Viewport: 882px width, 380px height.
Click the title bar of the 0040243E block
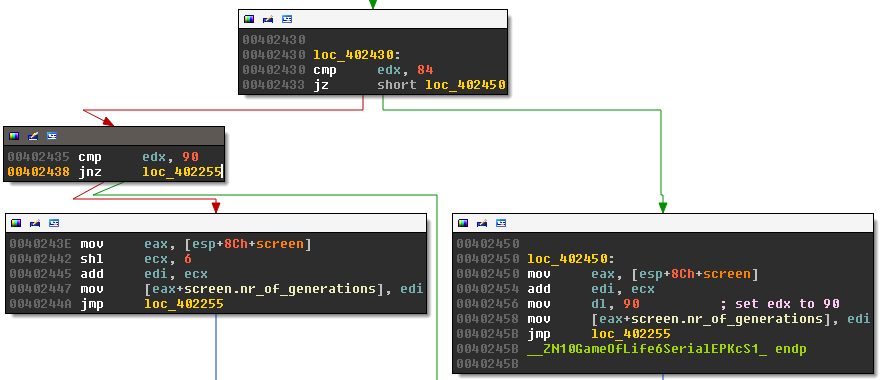[x=216, y=223]
